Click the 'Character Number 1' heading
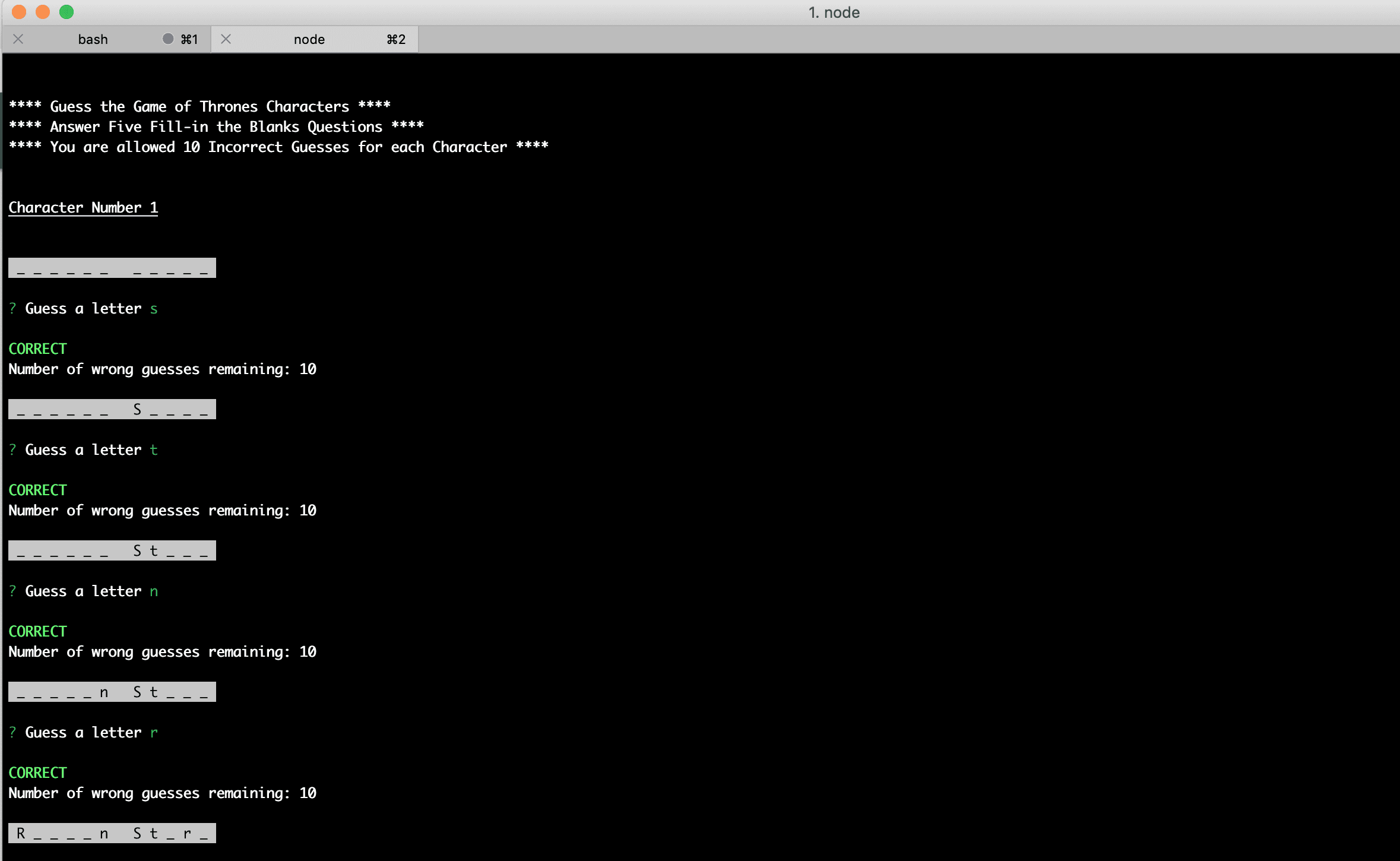This screenshot has height=861, width=1400. 83,207
